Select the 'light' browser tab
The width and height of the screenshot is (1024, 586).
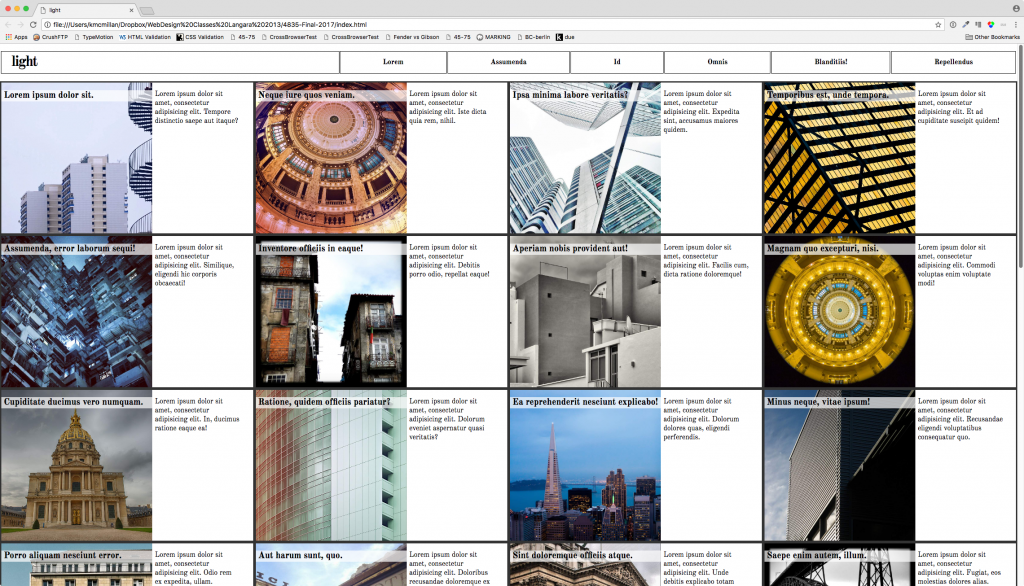tap(86, 10)
